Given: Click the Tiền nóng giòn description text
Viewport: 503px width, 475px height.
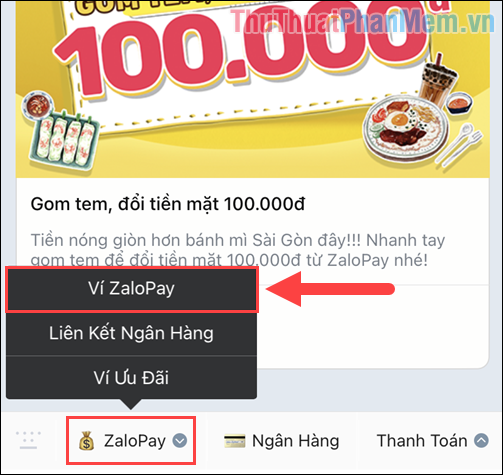Looking at the screenshot, I should [x=238, y=250].
